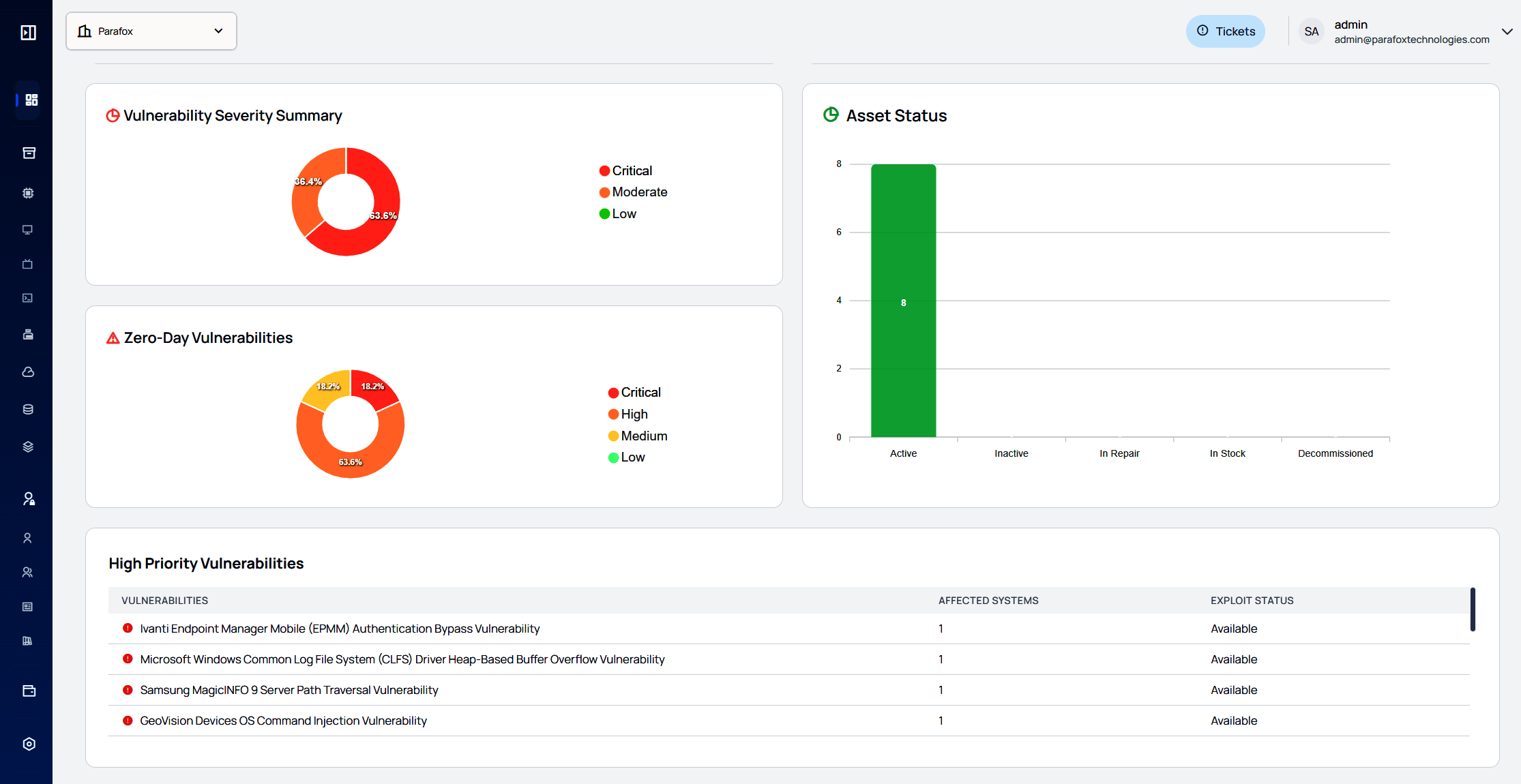
Task: Open the cloud icon in sidebar
Action: [28, 372]
